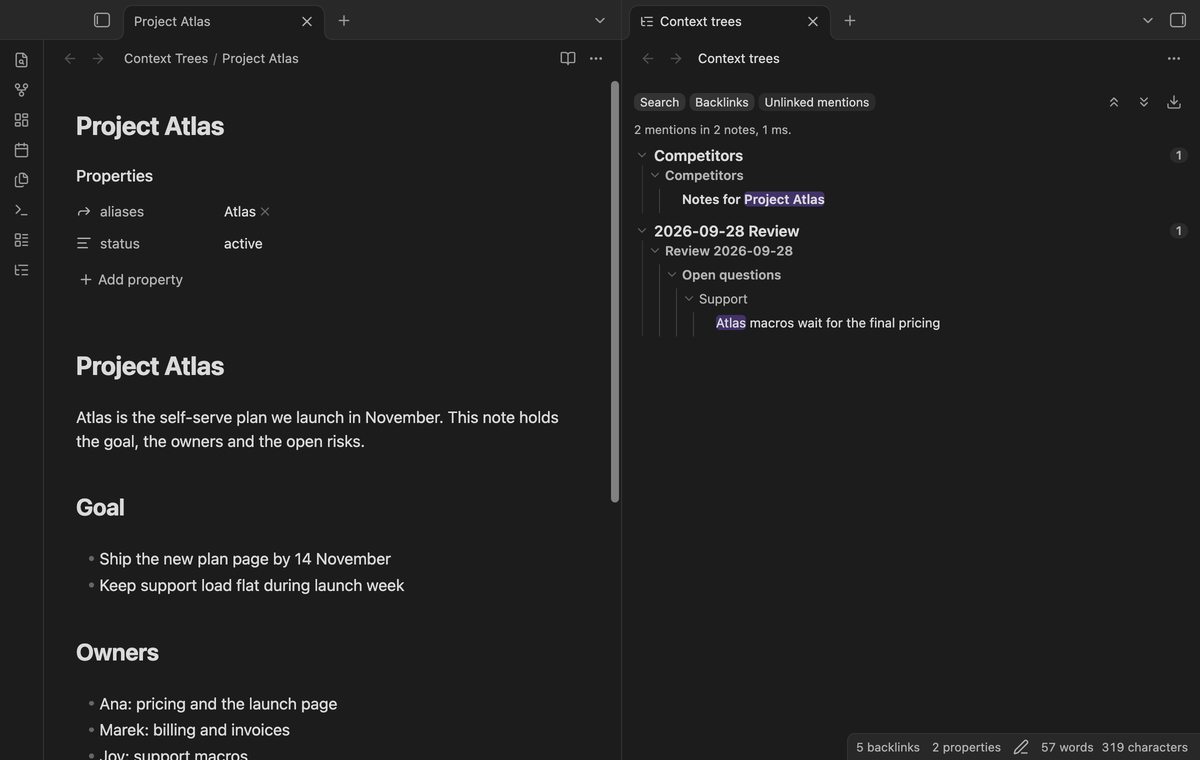Expand all results double-chevron down icon
This screenshot has width=1200, height=760.
coord(1144,102)
